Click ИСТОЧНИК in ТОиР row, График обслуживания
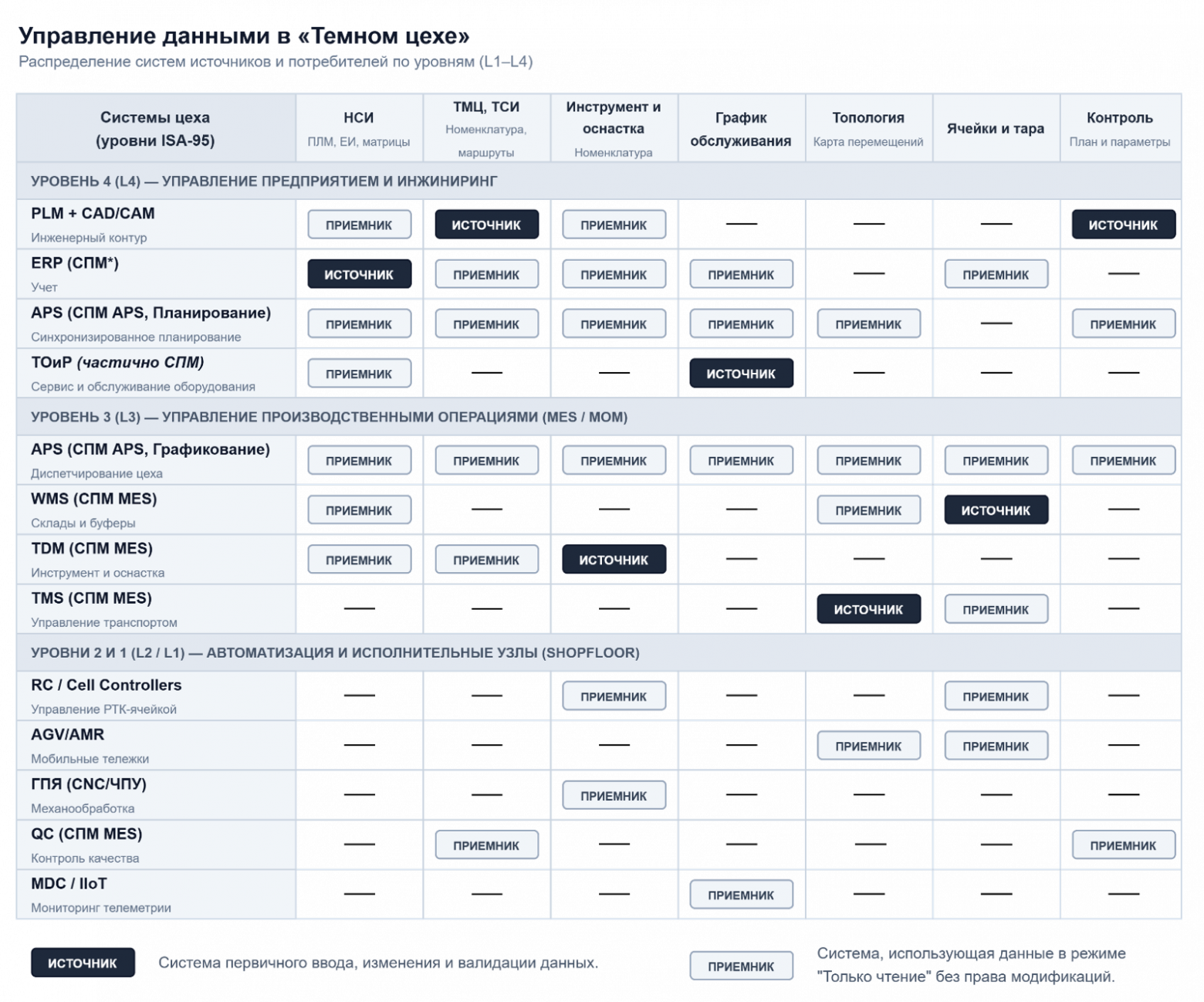The width and height of the screenshot is (1204, 1002). (x=741, y=373)
